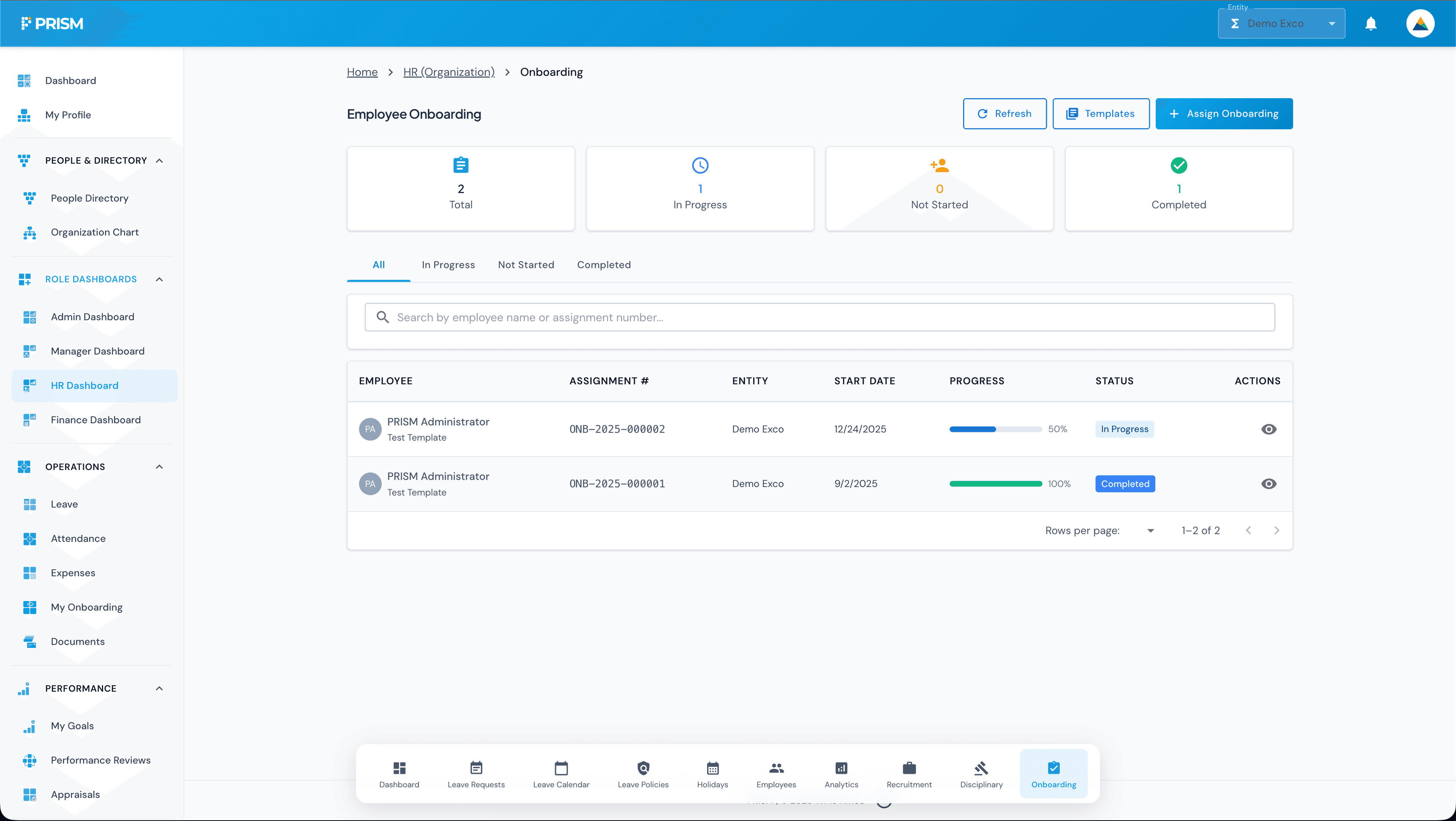Image resolution: width=1456 pixels, height=821 pixels.
Task: Open the HR (Organization) breadcrumb link
Action: [x=448, y=72]
